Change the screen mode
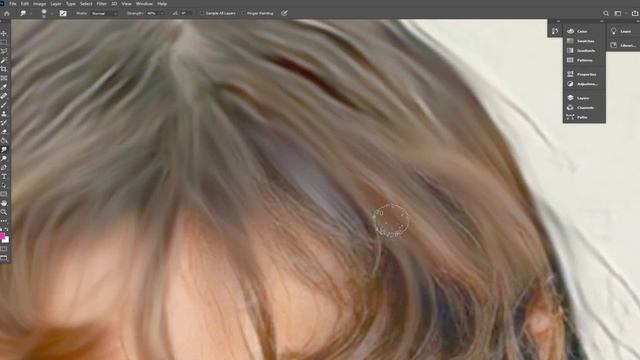 point(4,258)
